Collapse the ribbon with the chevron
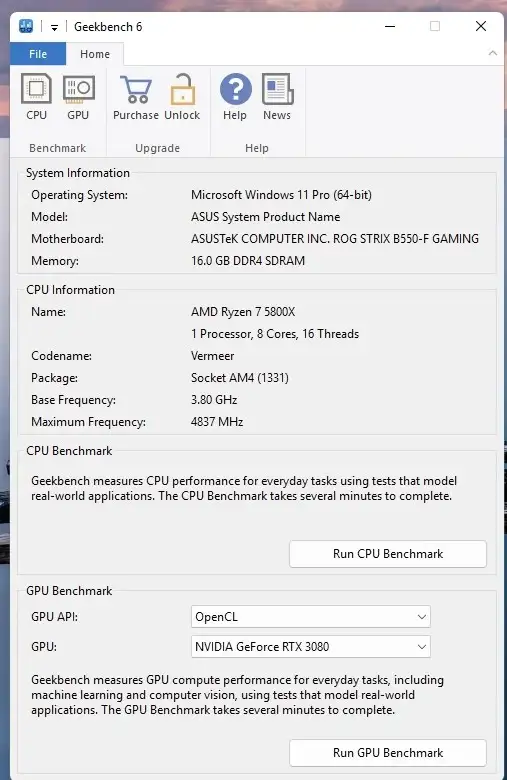Viewport: 507px width, 780px height. coord(493,53)
